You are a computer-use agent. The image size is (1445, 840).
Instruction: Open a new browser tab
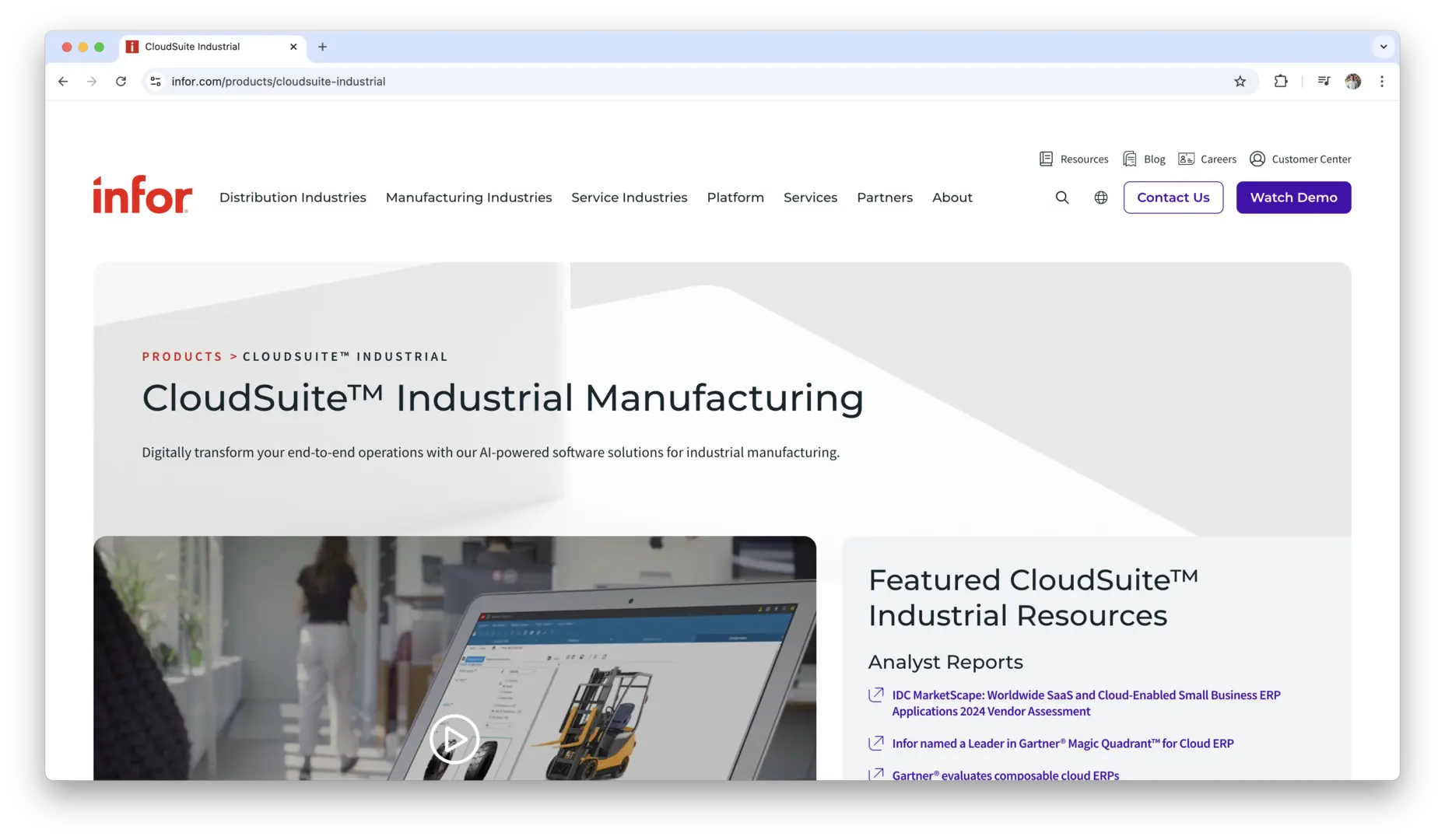click(322, 47)
